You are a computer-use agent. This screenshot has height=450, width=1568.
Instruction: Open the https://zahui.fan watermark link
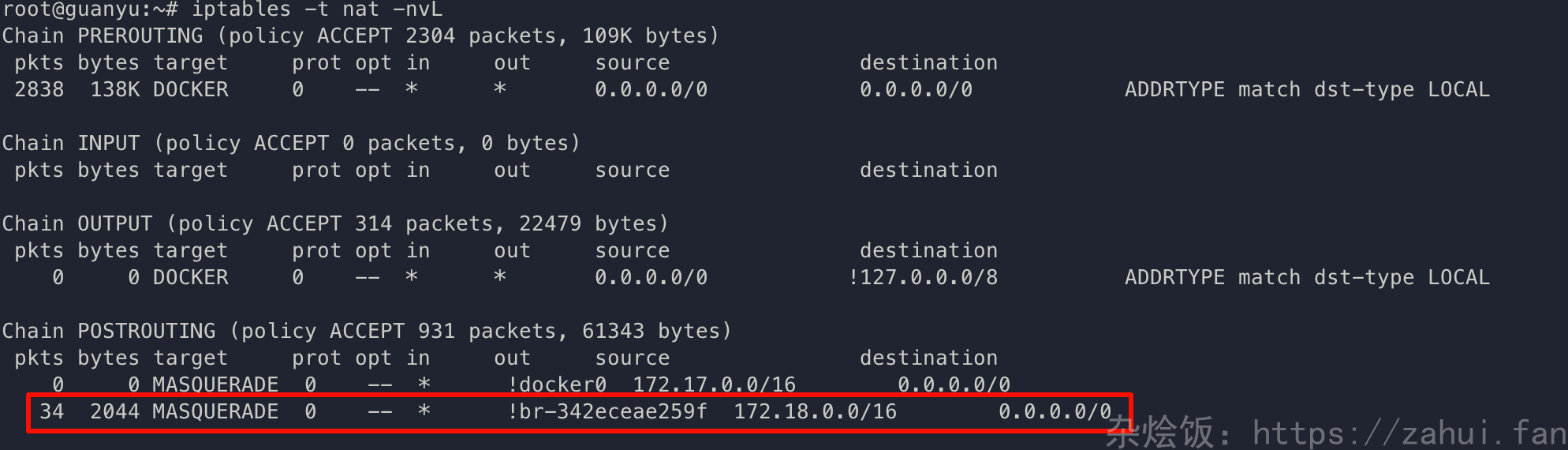click(x=1409, y=433)
